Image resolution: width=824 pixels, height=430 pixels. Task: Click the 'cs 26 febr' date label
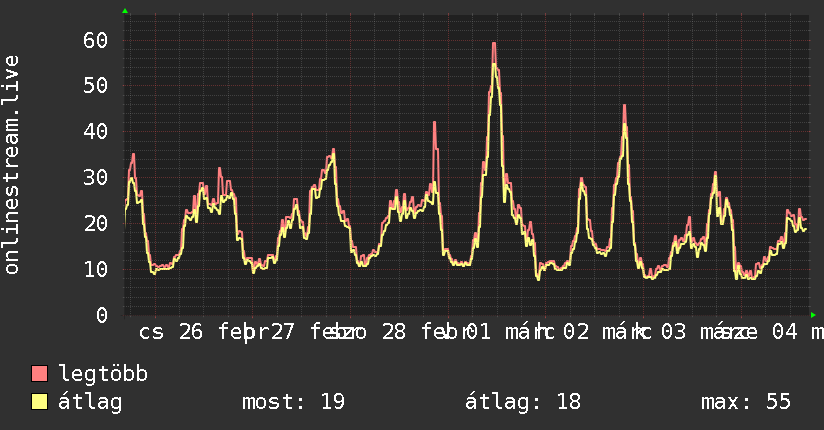click(195, 332)
